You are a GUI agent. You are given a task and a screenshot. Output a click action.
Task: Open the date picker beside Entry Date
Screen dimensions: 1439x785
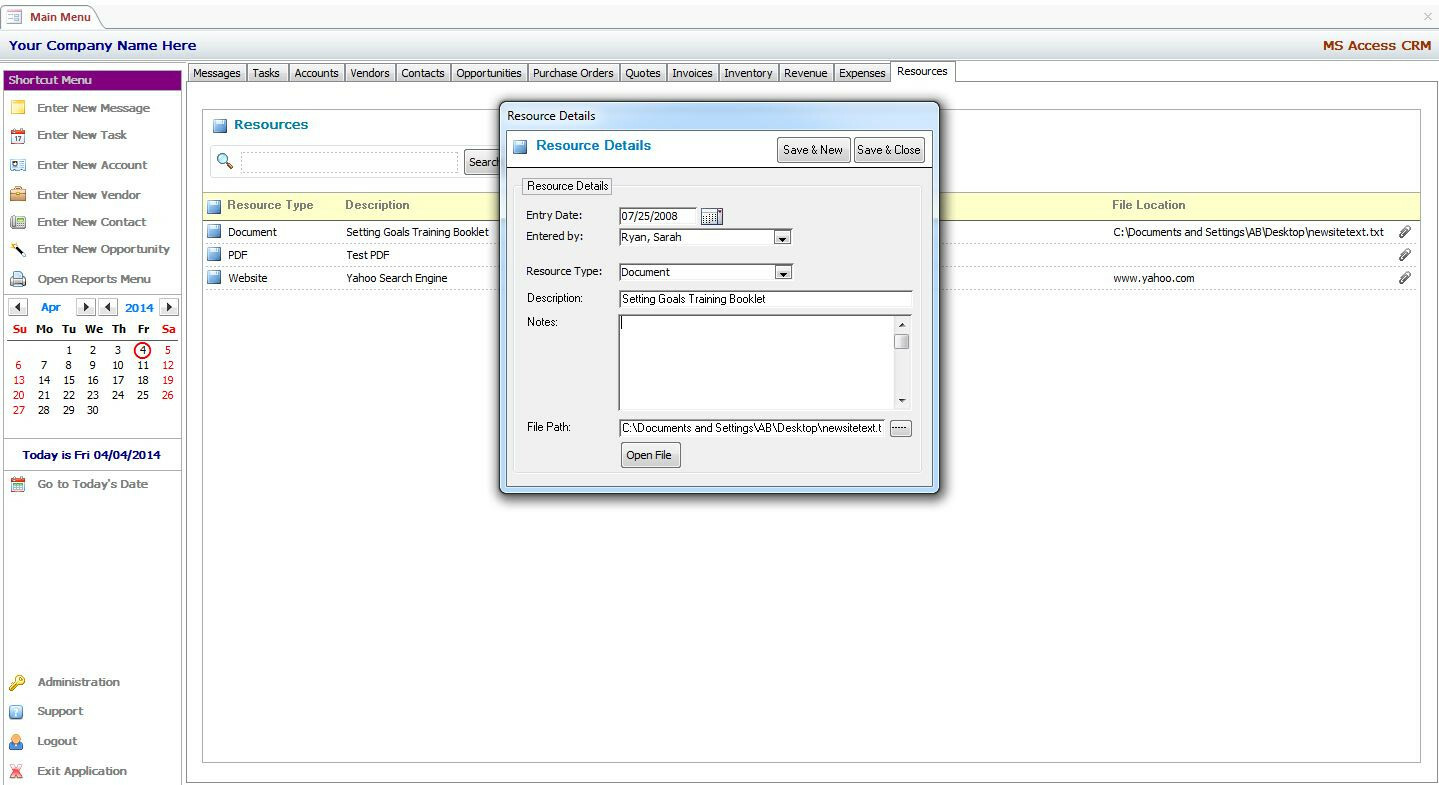(711, 216)
